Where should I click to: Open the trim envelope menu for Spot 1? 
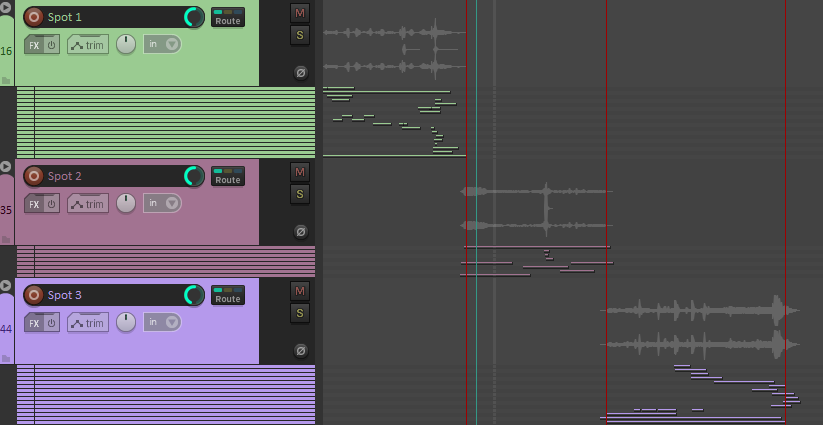88,45
